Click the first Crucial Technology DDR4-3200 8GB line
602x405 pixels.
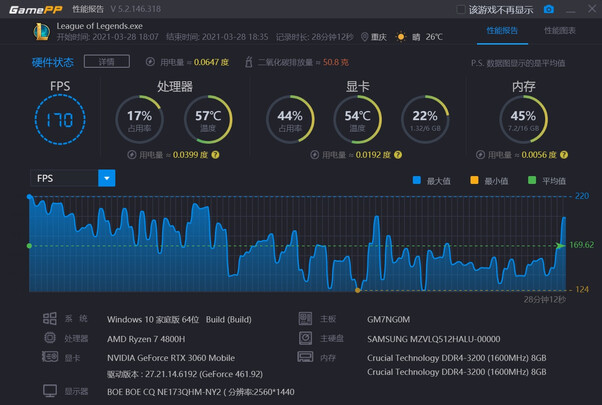click(456, 358)
